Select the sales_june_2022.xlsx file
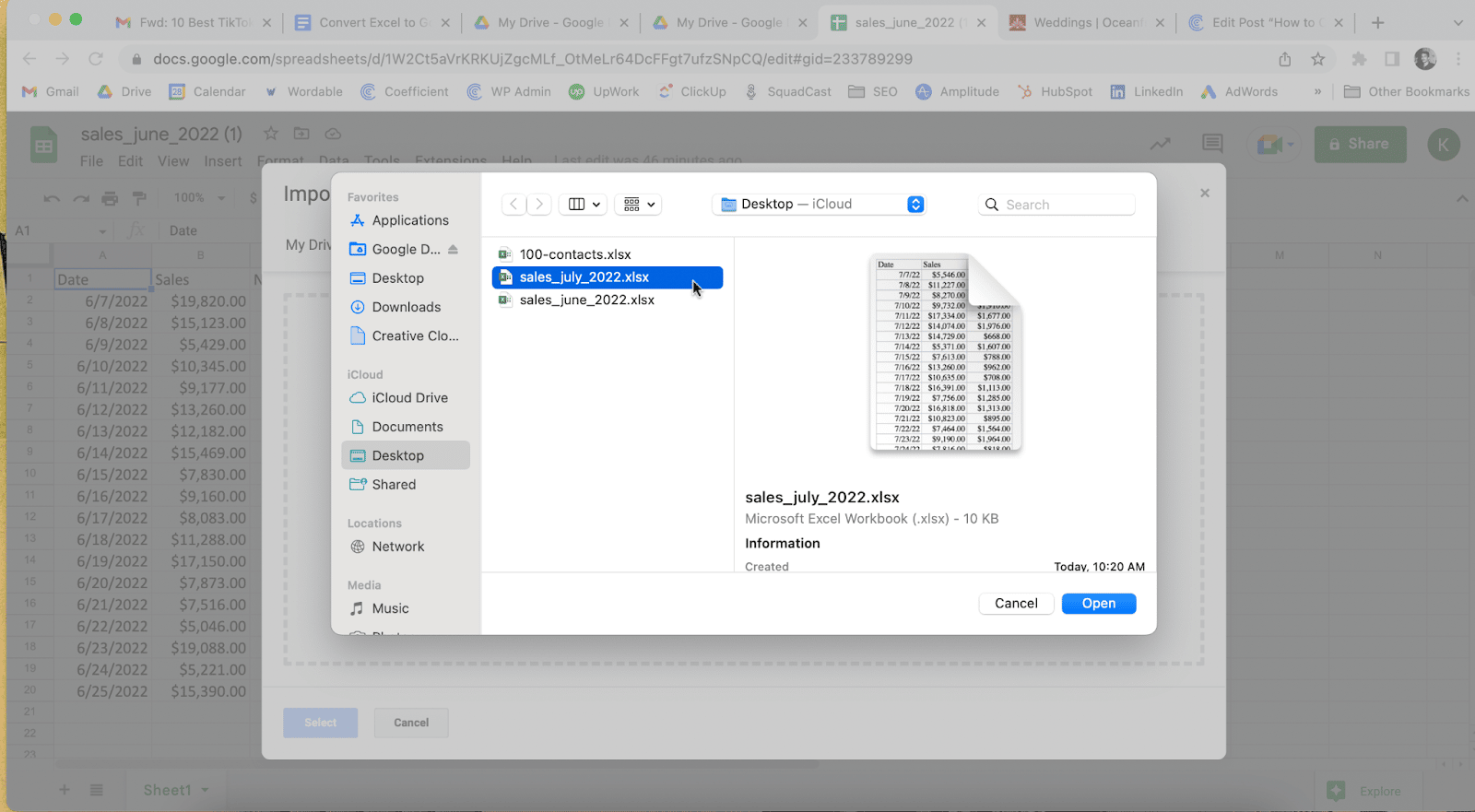1475x812 pixels. coord(586,300)
